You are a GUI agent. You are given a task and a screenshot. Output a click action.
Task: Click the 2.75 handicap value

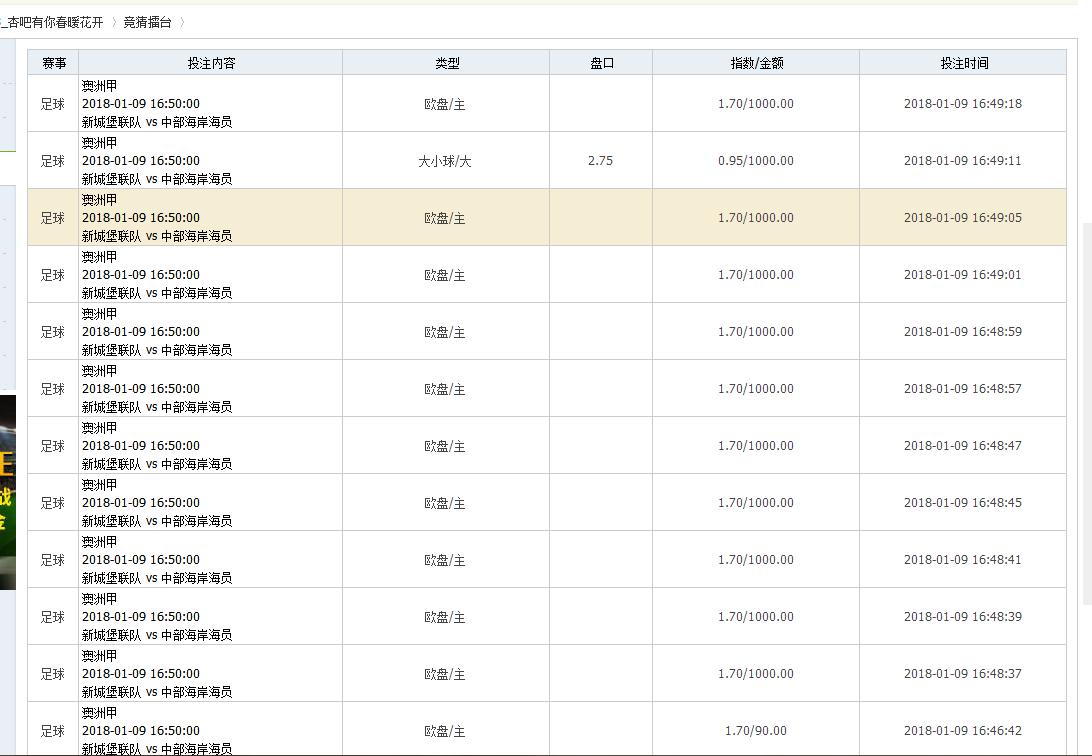[x=600, y=161]
